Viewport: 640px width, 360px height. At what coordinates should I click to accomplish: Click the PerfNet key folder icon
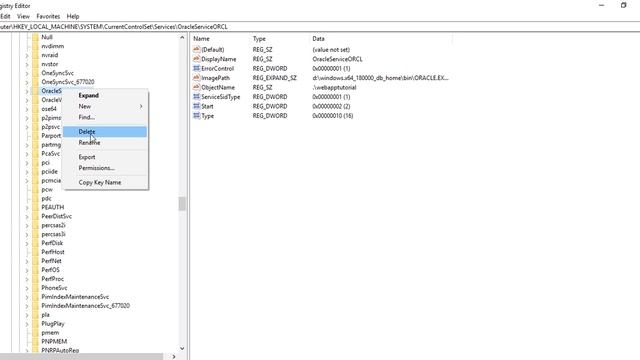(35, 261)
